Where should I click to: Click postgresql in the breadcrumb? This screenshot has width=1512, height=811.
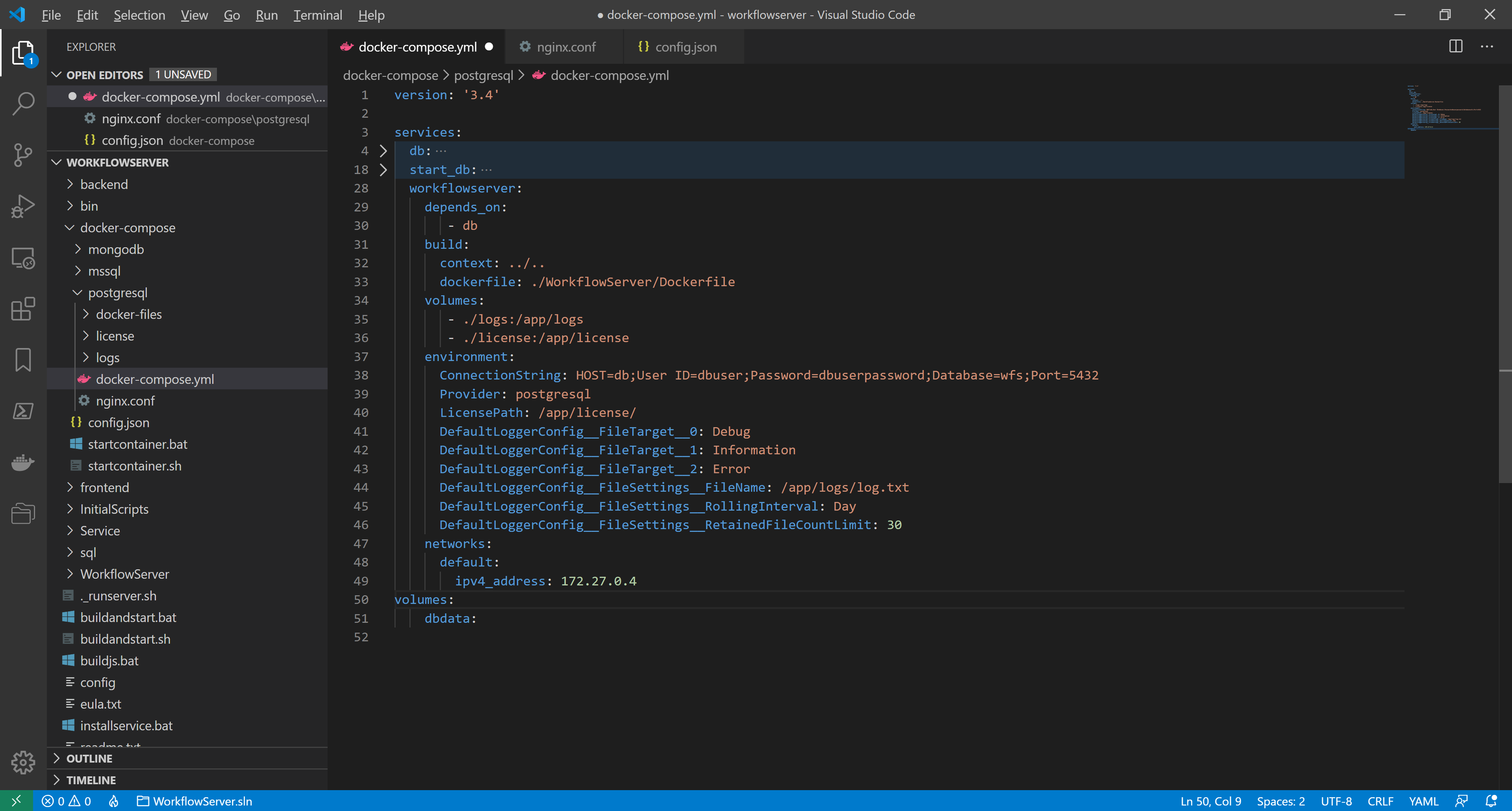[x=483, y=75]
